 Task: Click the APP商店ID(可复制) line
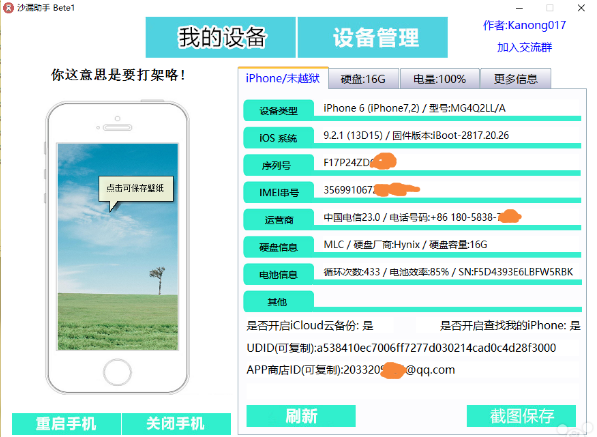[351, 370]
